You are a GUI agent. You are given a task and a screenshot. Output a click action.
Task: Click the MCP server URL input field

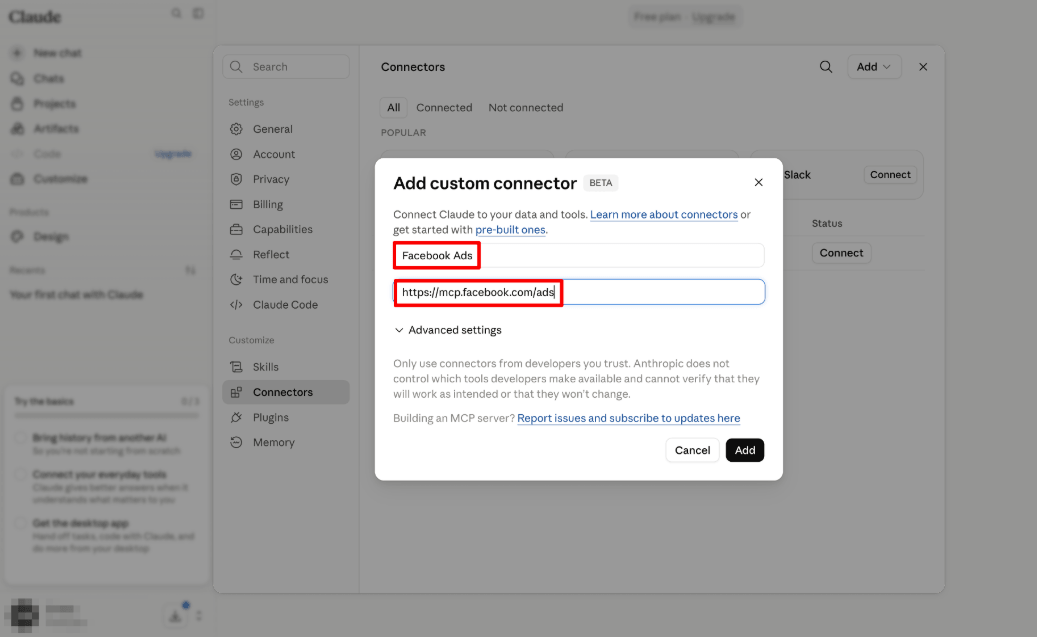[579, 292]
